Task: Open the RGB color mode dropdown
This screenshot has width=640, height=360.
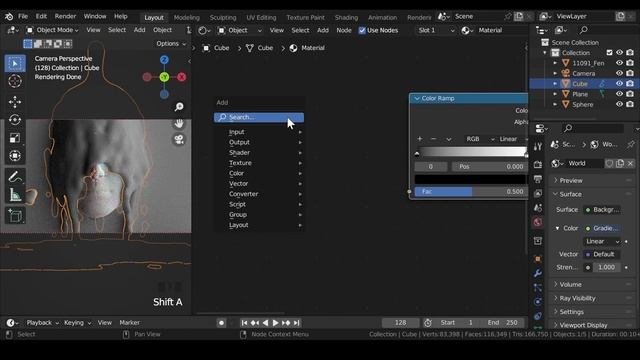Action: tap(480, 139)
